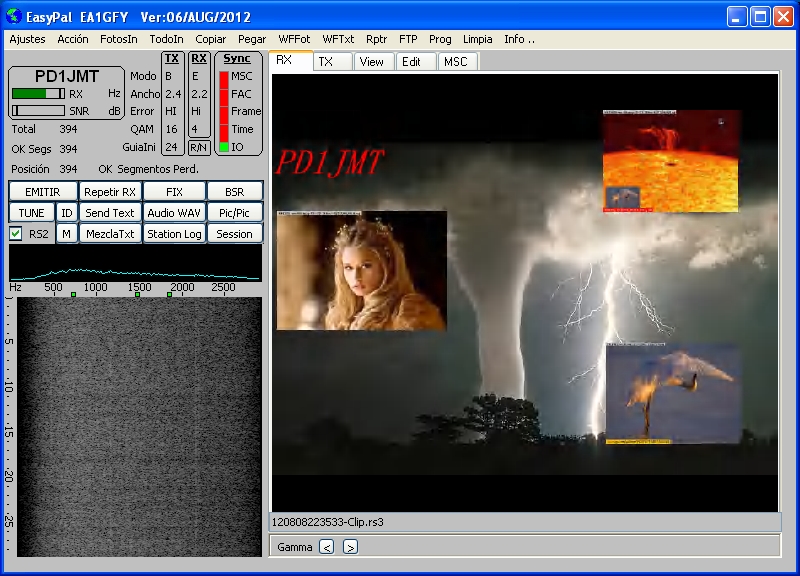Click the Limpia menu item

pyautogui.click(x=478, y=39)
